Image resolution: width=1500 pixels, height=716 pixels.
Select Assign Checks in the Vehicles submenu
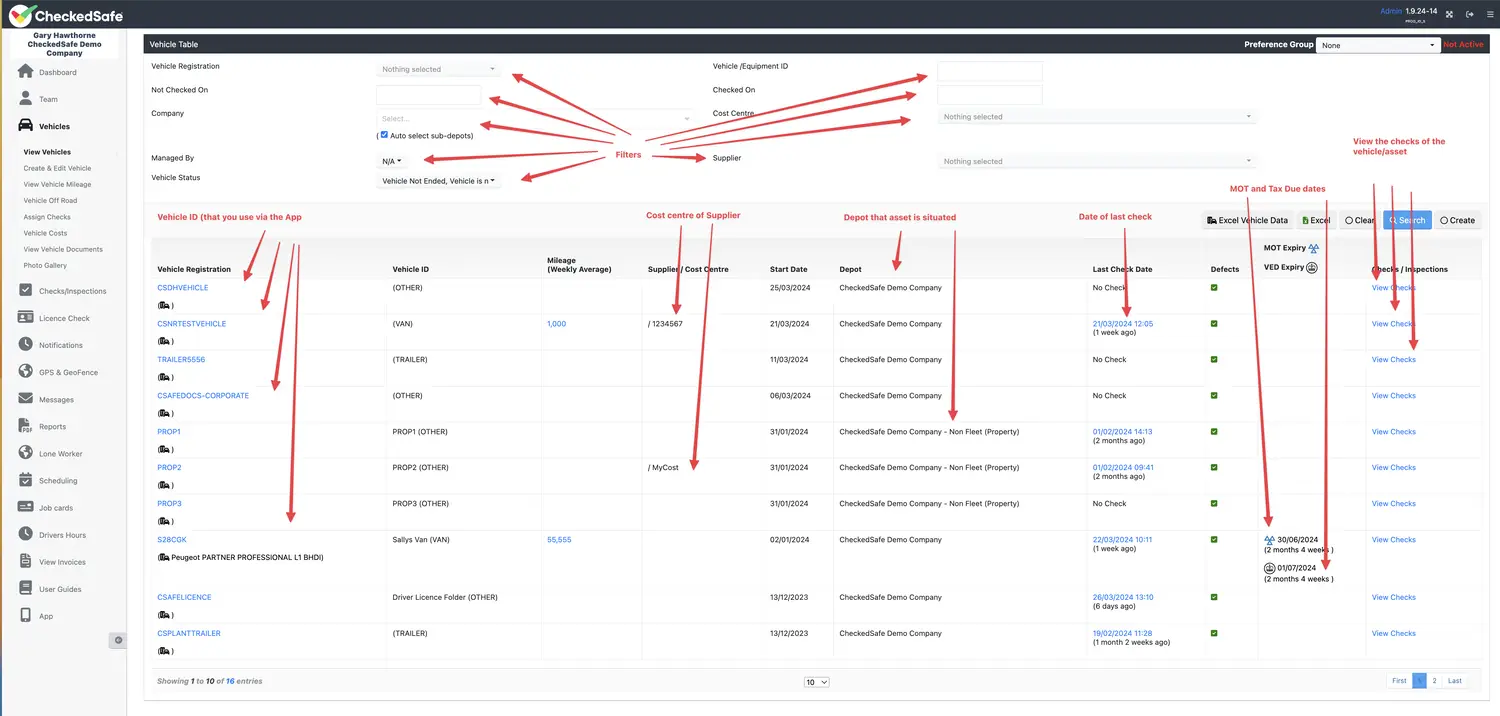click(47, 217)
